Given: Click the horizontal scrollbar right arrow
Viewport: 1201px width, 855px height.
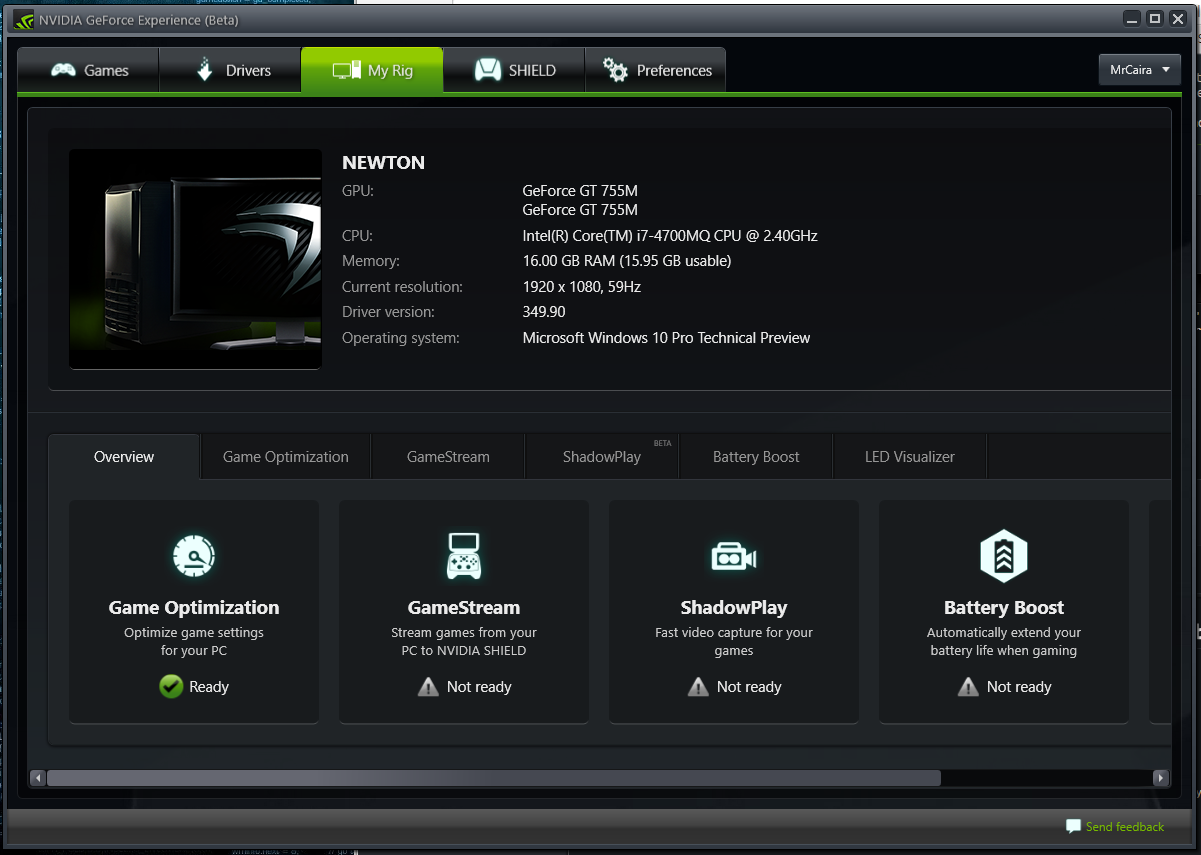Looking at the screenshot, I should [1160, 777].
